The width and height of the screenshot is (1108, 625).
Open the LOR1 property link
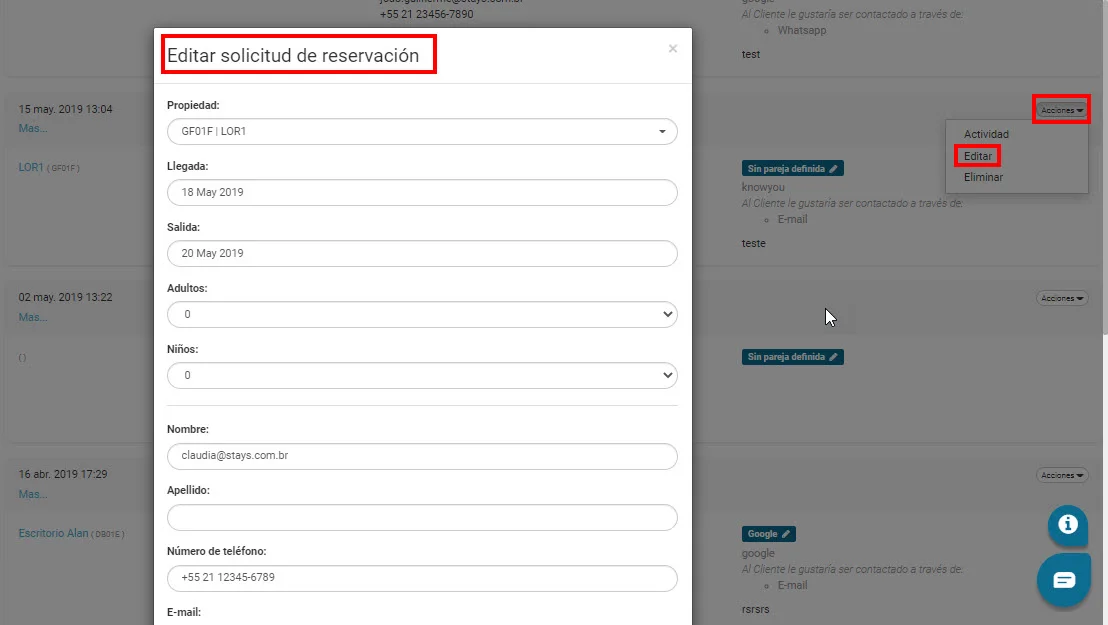(30, 168)
